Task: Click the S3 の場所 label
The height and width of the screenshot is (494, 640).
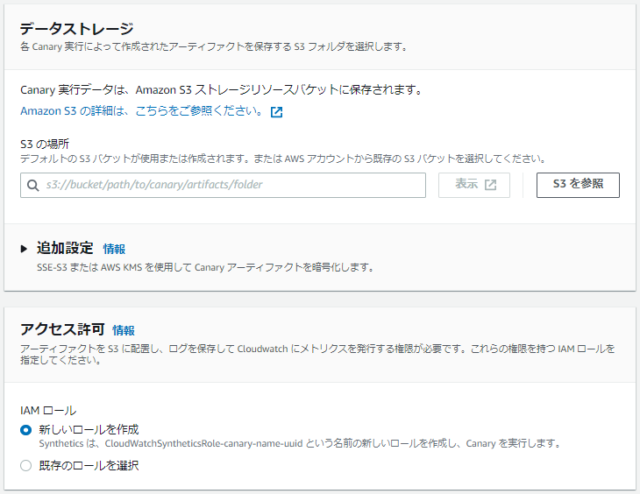Action: pyautogui.click(x=44, y=144)
